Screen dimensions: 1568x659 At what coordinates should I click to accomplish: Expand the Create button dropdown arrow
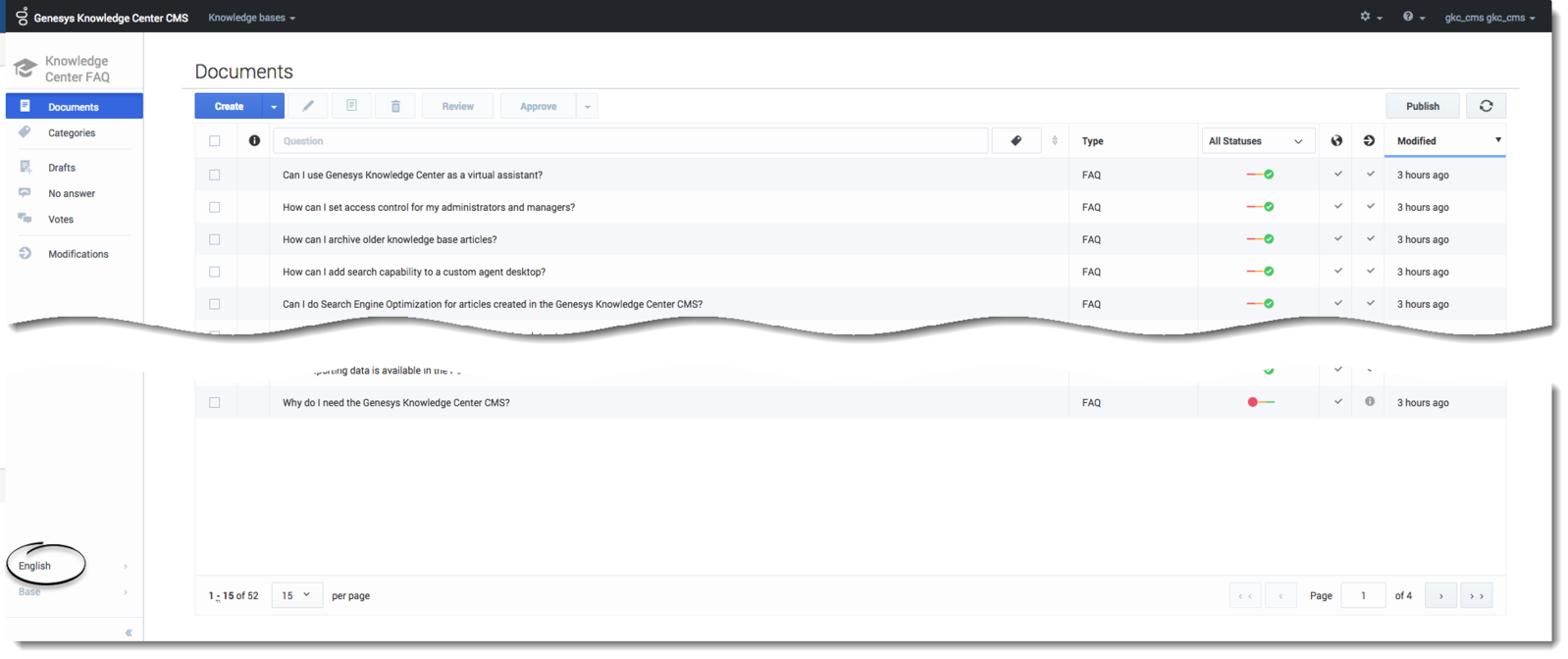click(274, 106)
